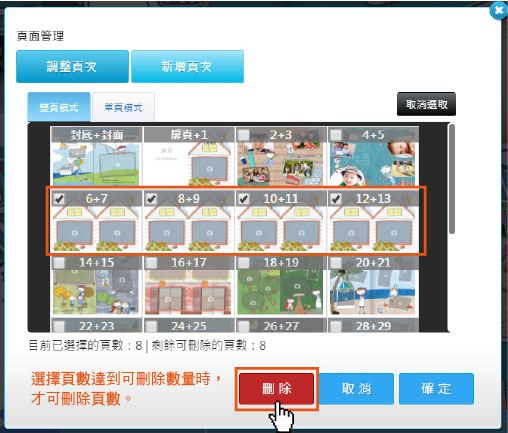Click the 調整頁次 button
This screenshot has width=508, height=433.
click(72, 66)
